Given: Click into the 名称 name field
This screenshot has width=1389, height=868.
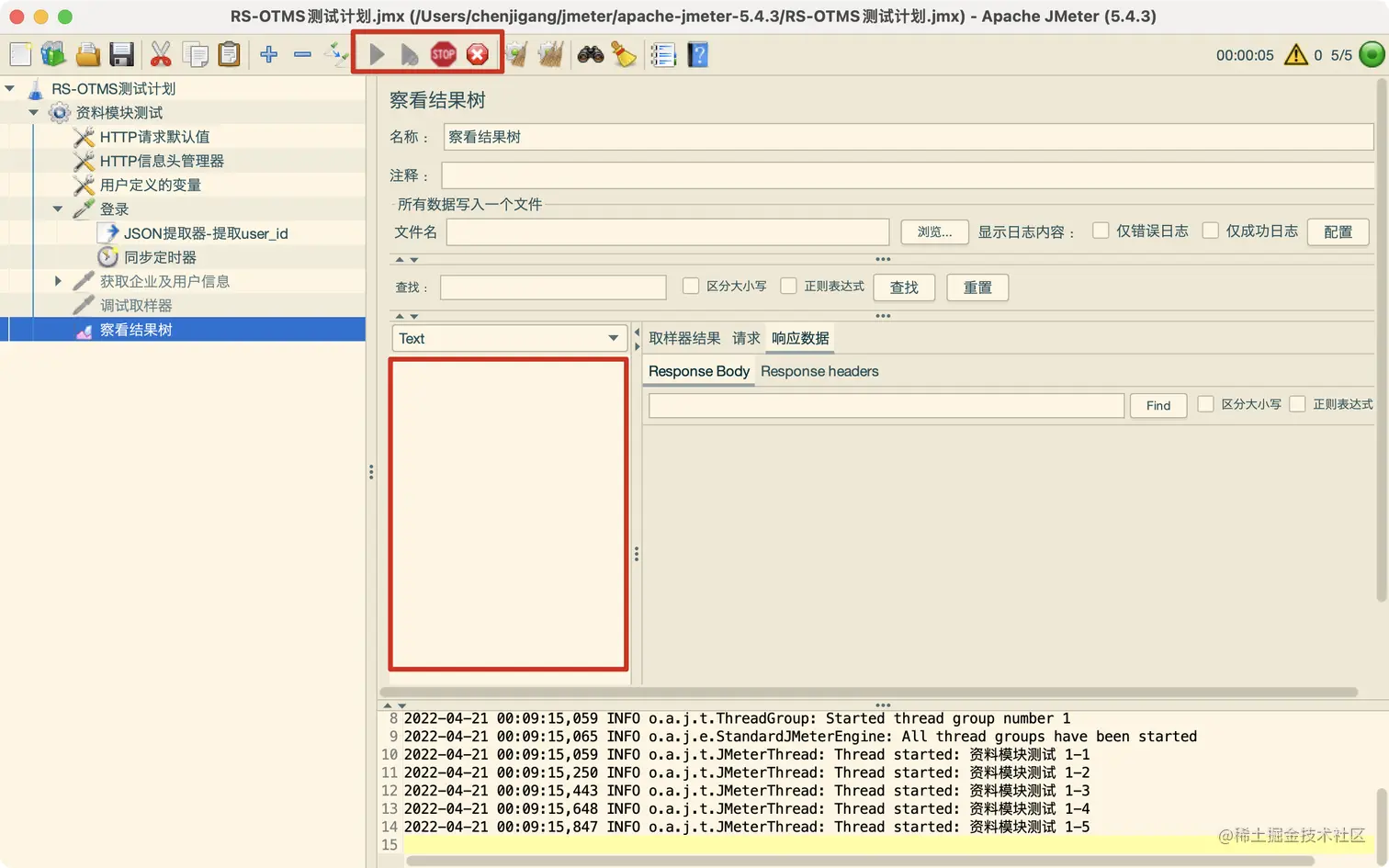Looking at the screenshot, I should pyautogui.click(x=909, y=137).
